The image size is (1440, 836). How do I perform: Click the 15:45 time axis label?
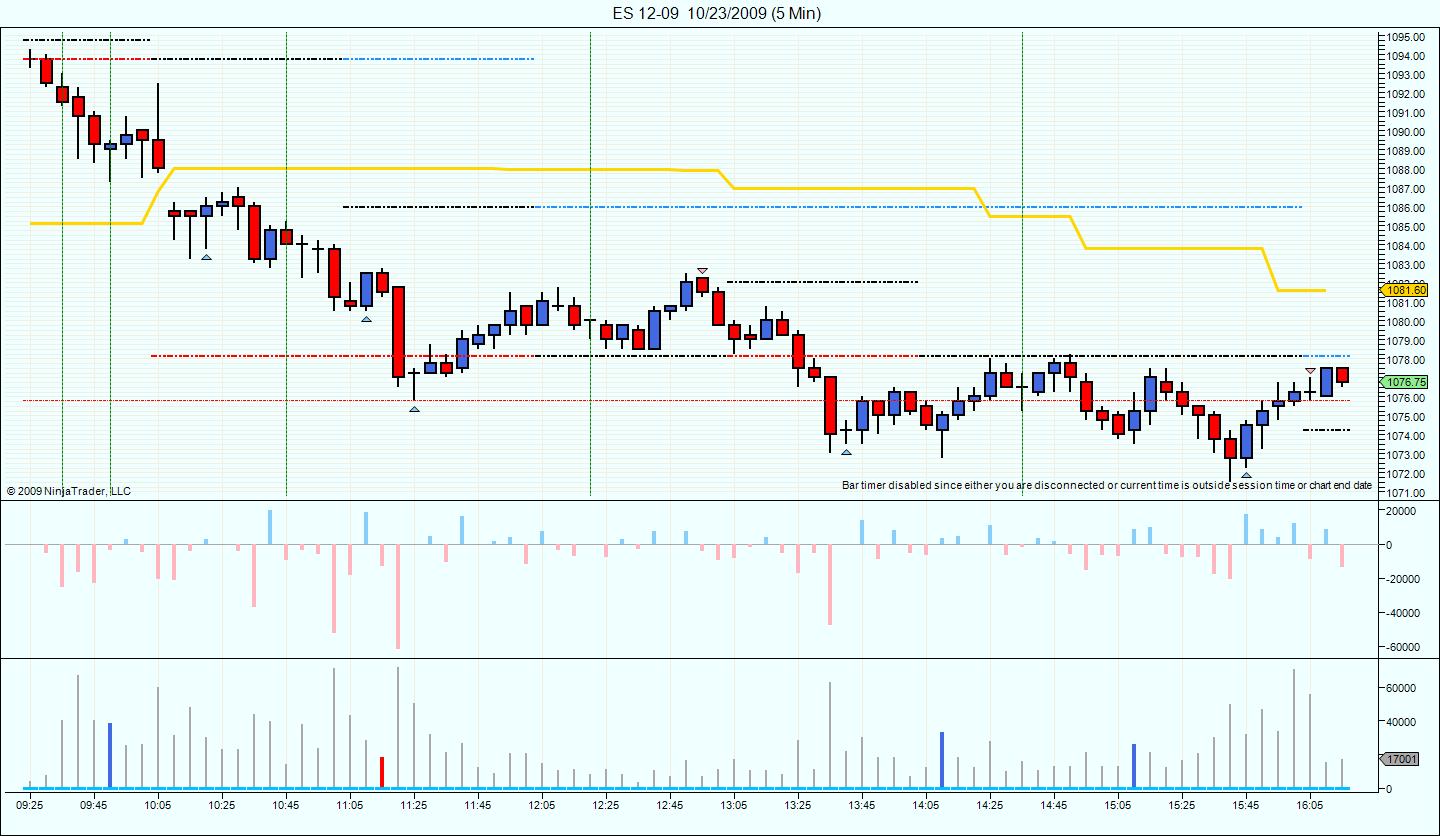click(x=1246, y=804)
